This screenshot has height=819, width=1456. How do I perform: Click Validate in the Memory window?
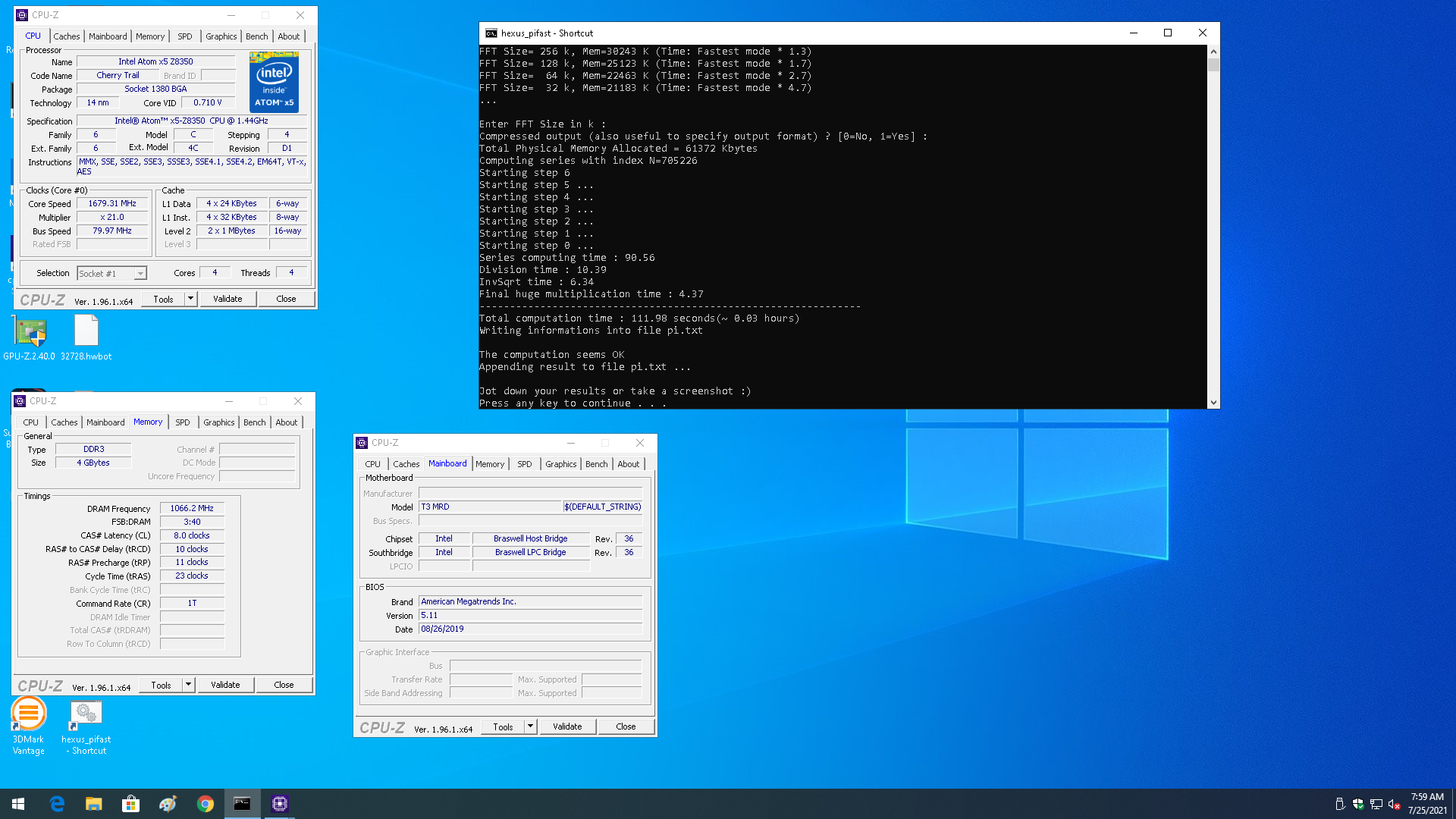[x=225, y=685]
